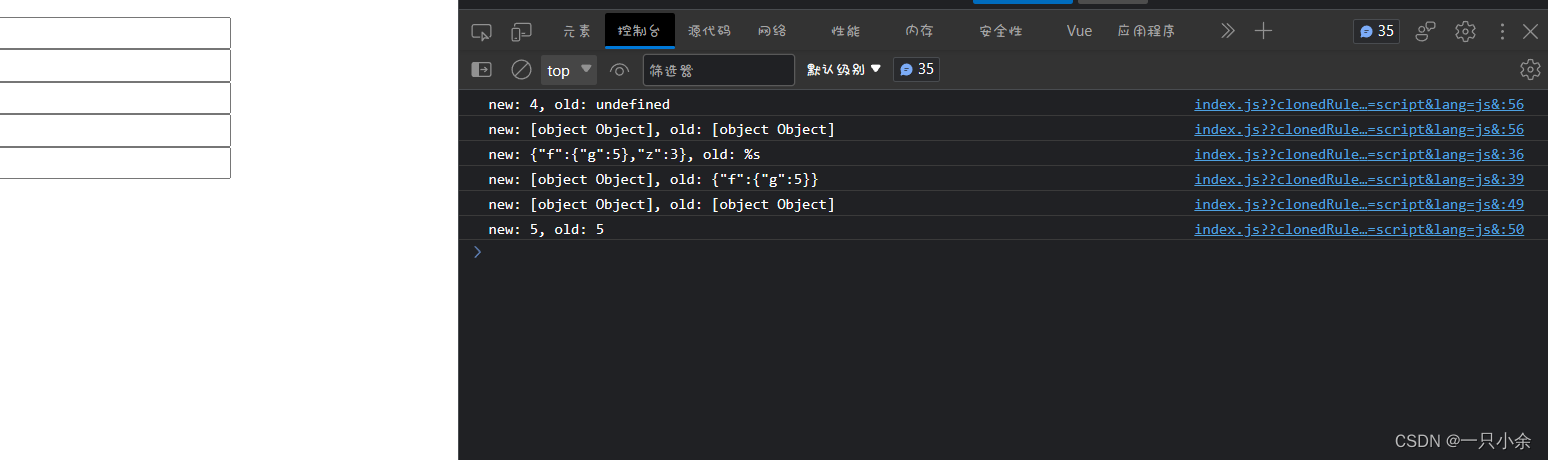This screenshot has width=1548, height=460.
Task: Open the top JavaScript context dropdown
Action: [569, 70]
